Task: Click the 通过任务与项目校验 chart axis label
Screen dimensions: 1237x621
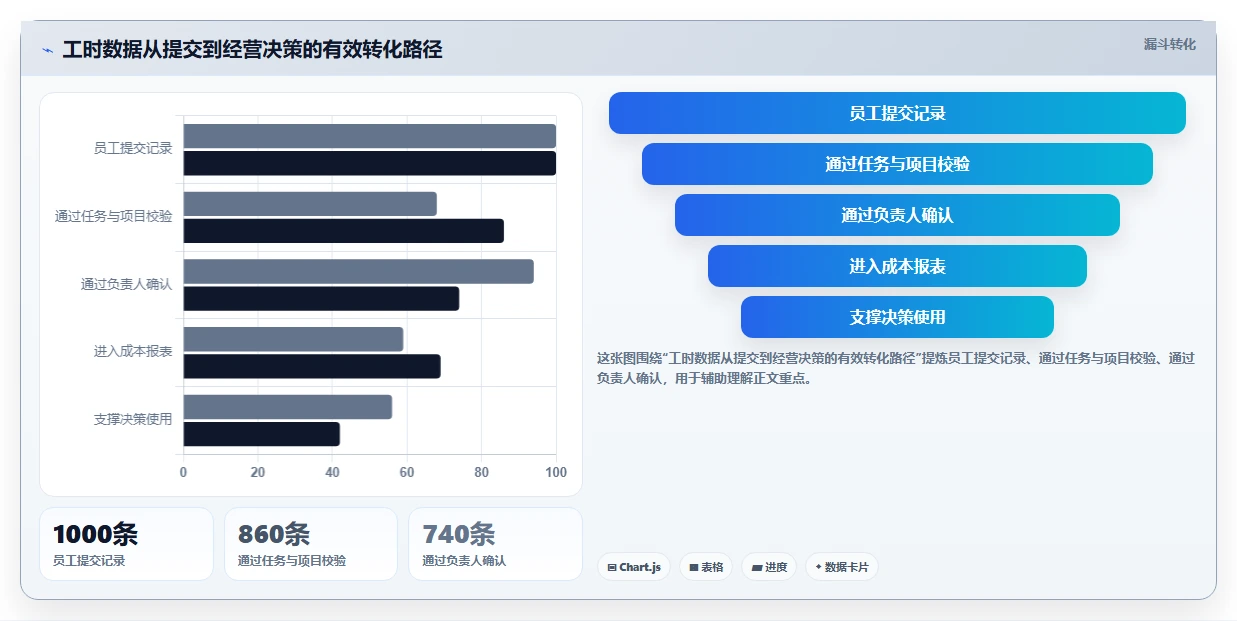Action: pyautogui.click(x=114, y=216)
